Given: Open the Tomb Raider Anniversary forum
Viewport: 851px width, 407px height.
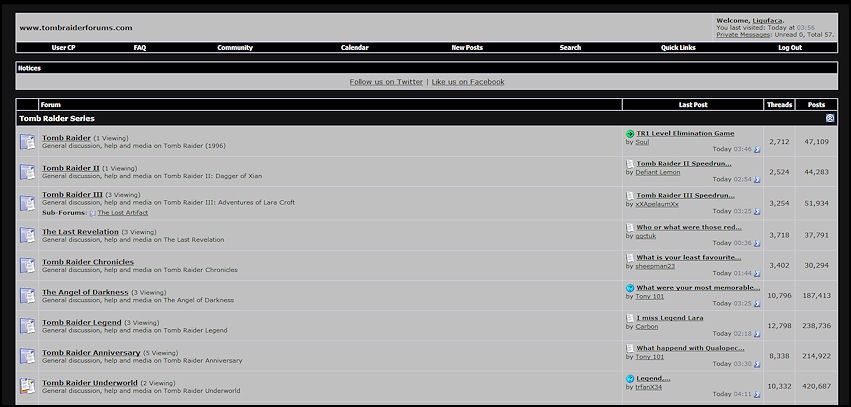Looking at the screenshot, I should click(91, 353).
